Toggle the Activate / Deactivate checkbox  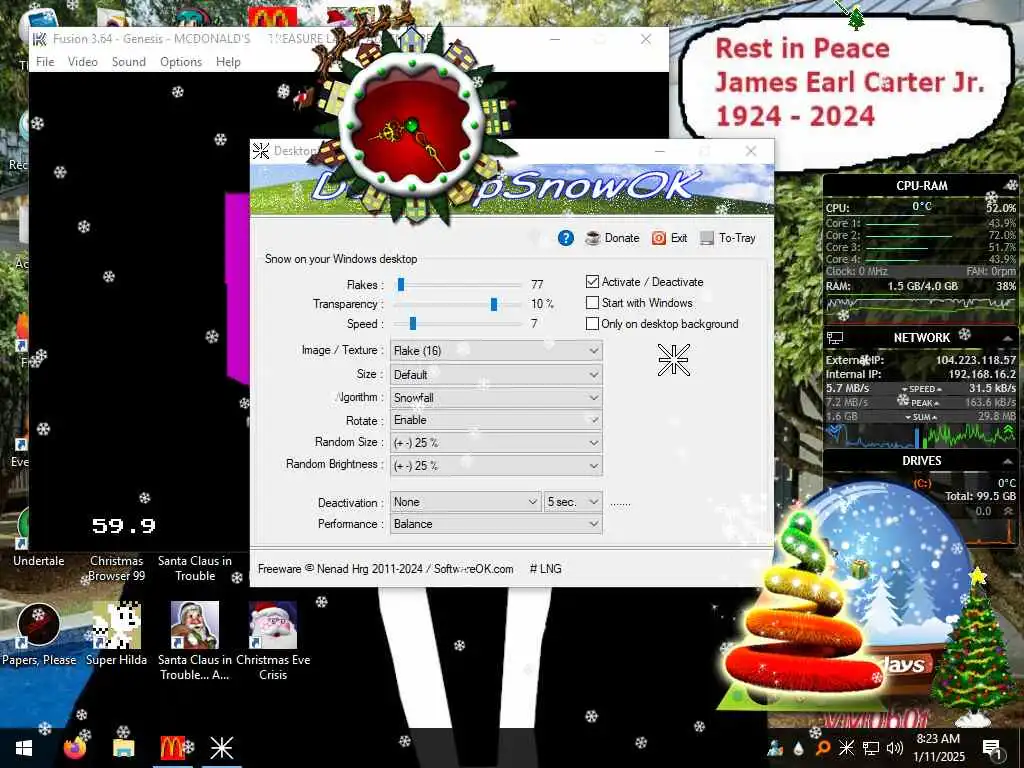tap(592, 281)
